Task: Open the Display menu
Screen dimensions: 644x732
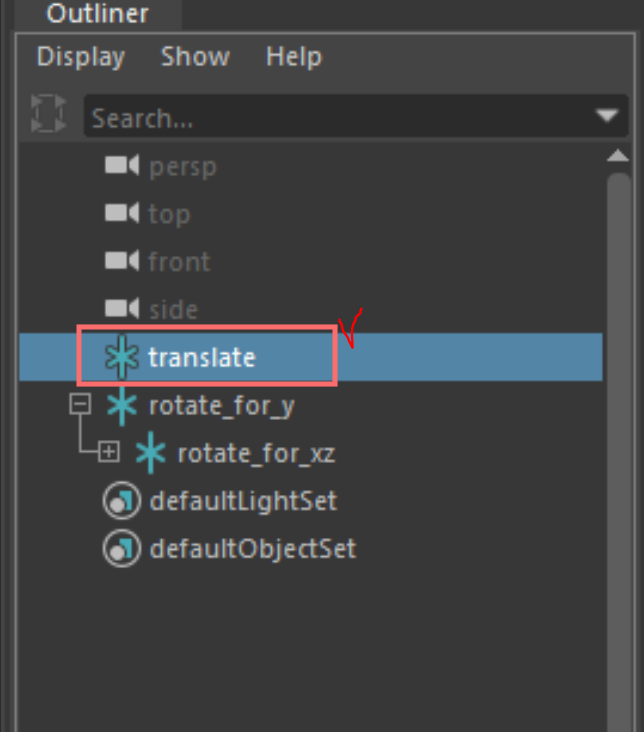Action: click(81, 57)
